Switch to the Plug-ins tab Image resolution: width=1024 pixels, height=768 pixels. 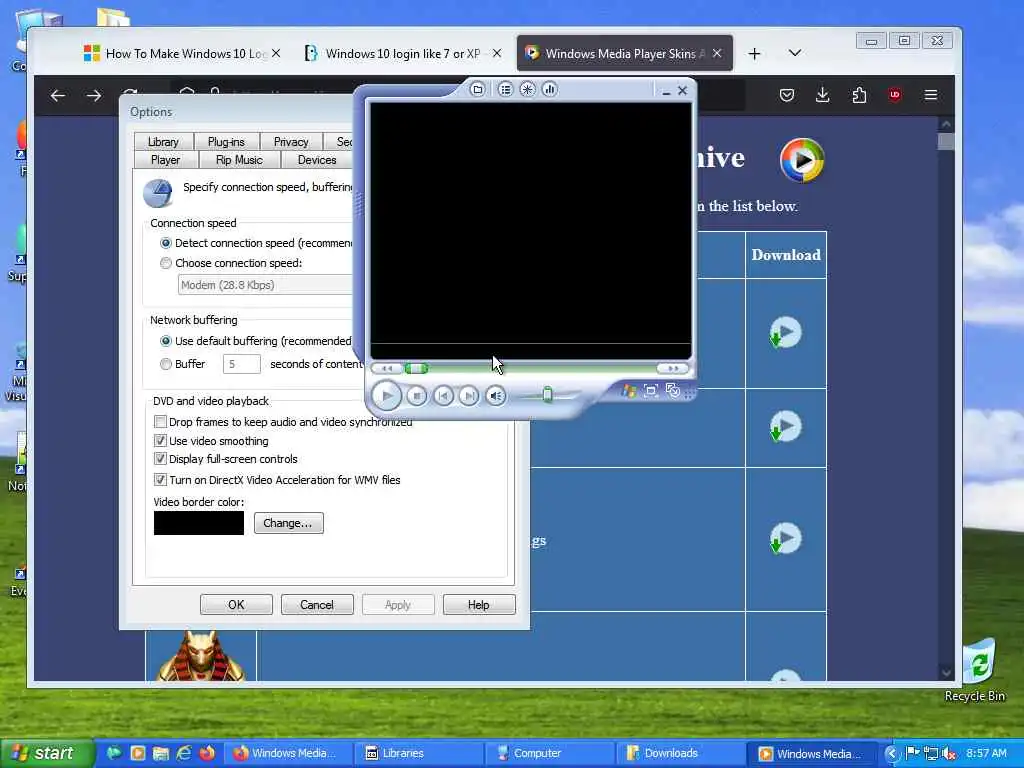pos(226,142)
